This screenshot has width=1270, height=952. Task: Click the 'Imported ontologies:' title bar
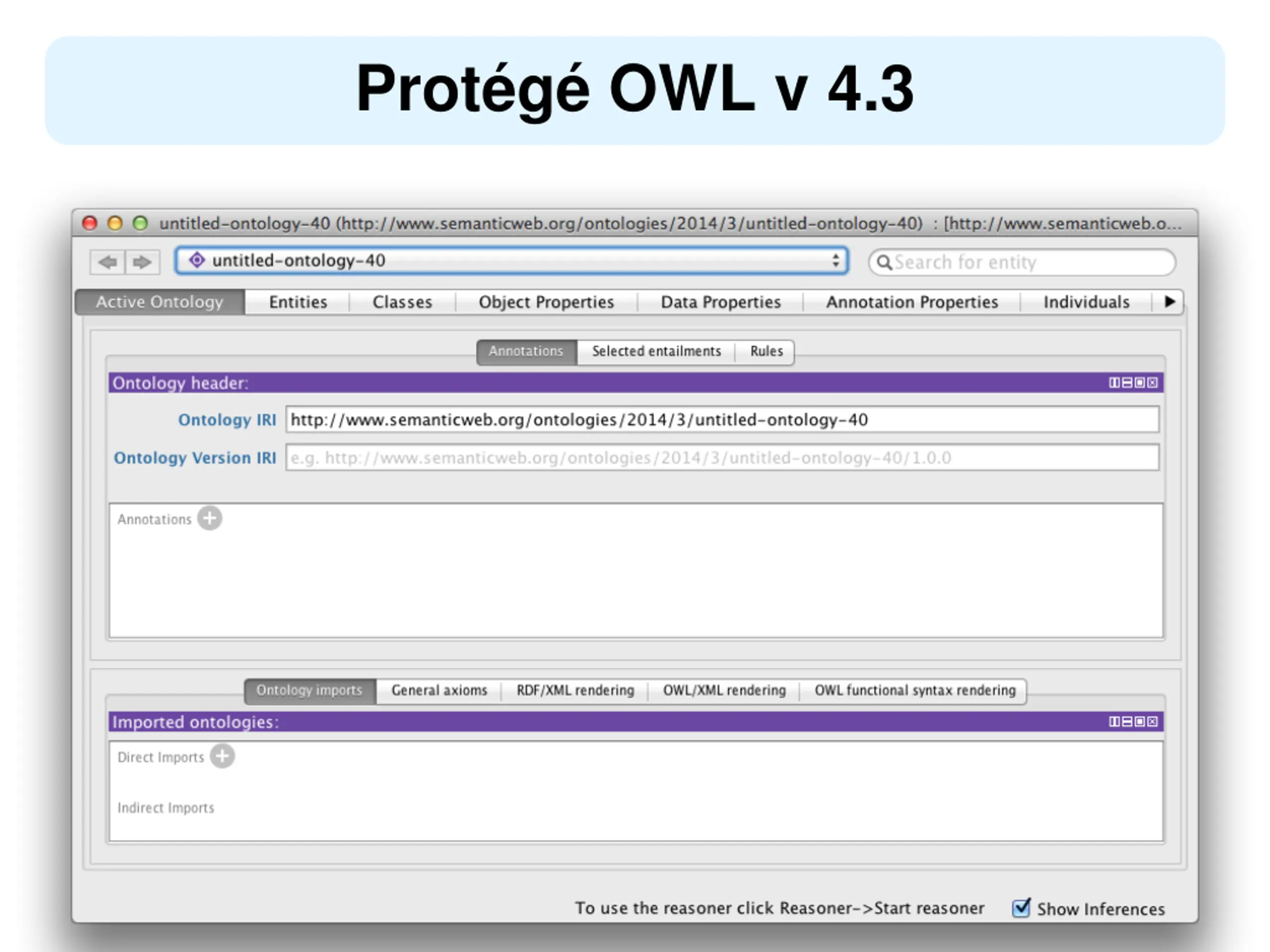[636, 721]
